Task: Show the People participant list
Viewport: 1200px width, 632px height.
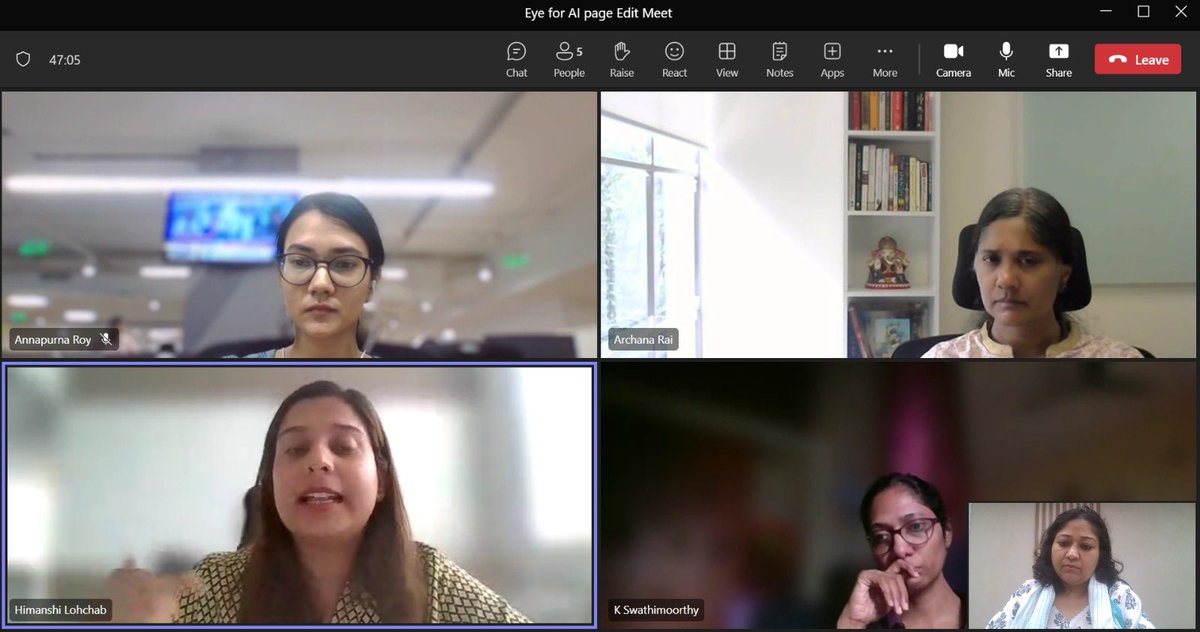Action: coord(569,59)
